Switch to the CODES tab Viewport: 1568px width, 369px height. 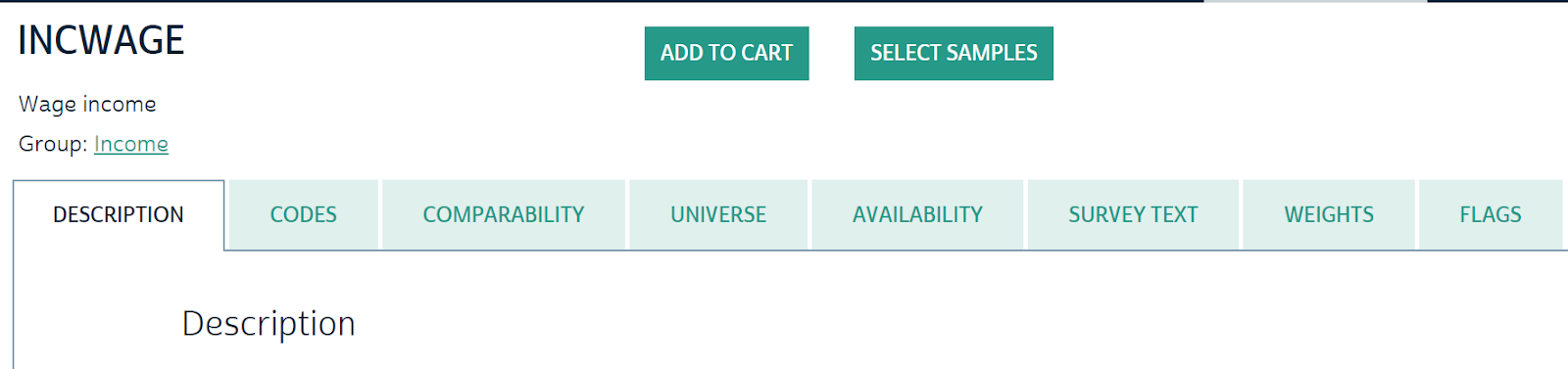tap(304, 214)
